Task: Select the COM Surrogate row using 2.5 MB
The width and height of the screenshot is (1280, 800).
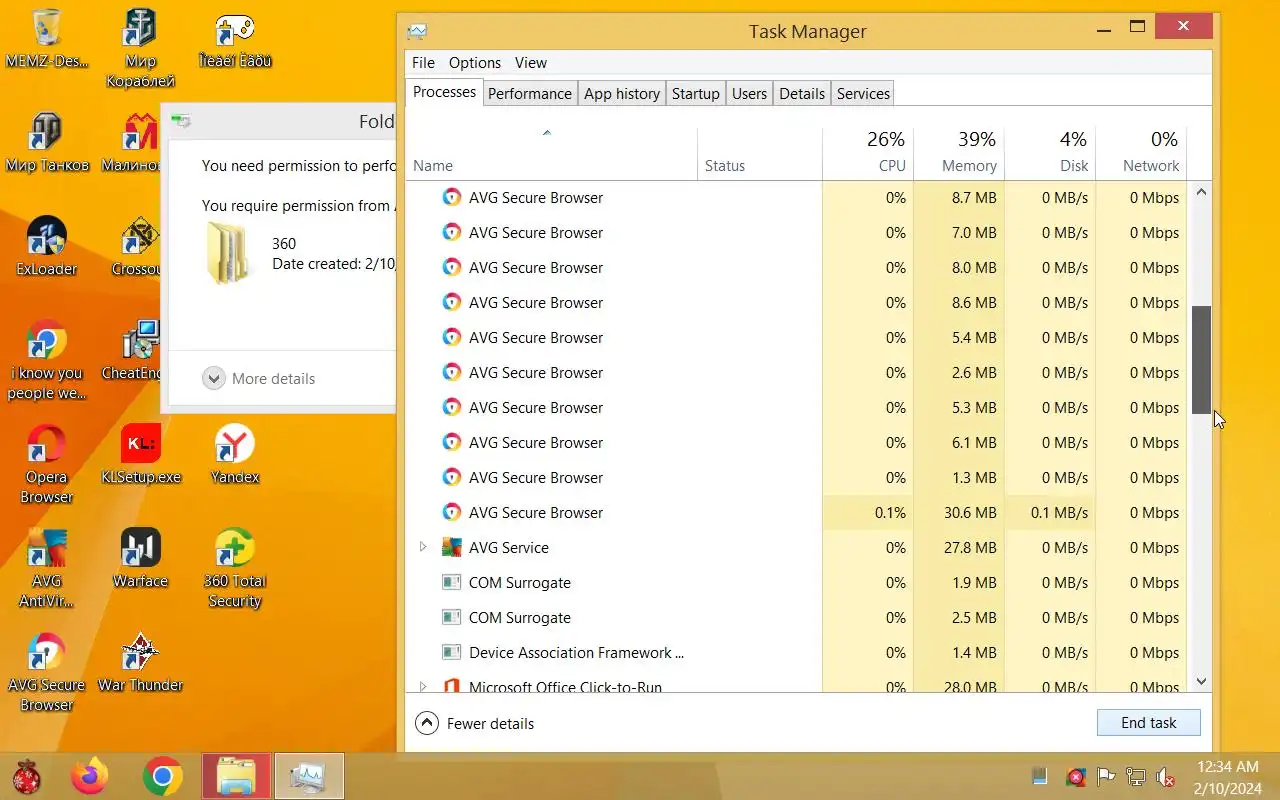Action: (798, 618)
